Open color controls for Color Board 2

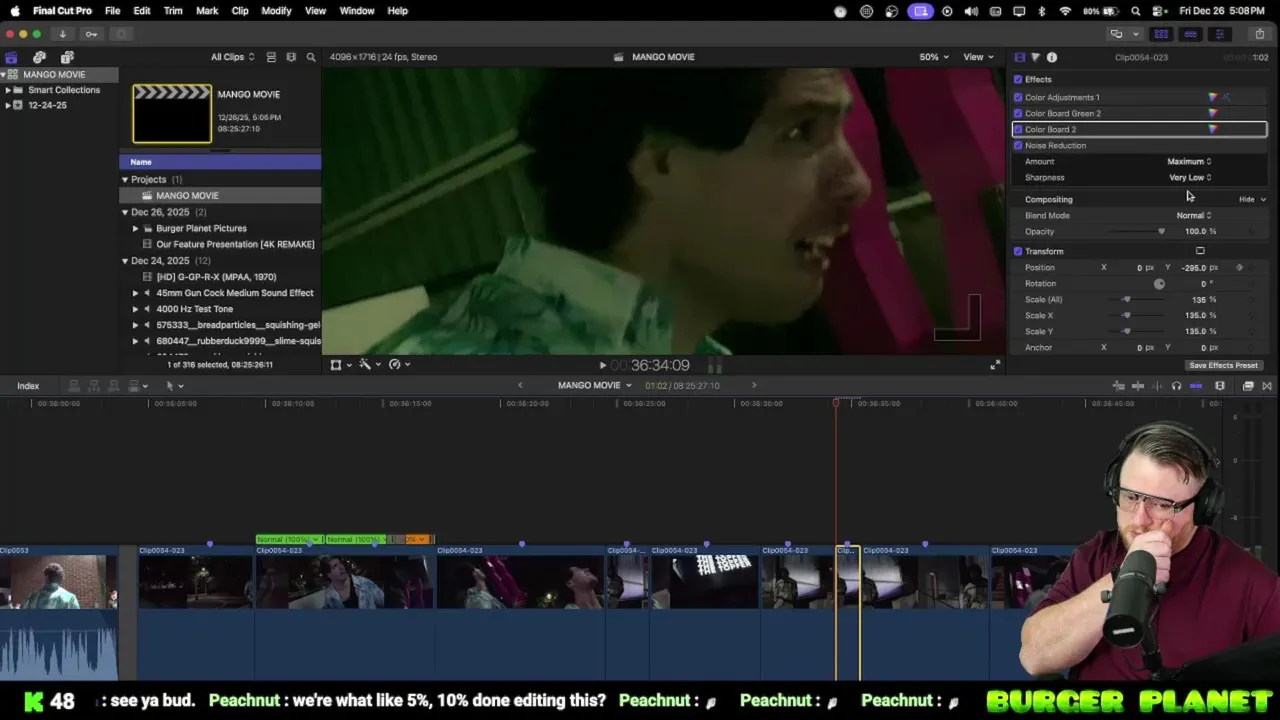point(1213,129)
